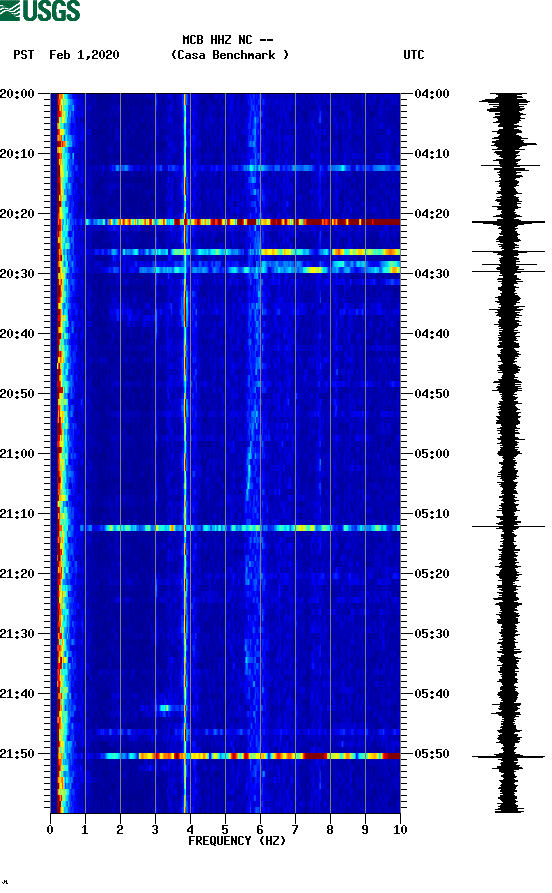The width and height of the screenshot is (552, 893).
Task: Click the 05:20 UTC time label
Action: (432, 574)
